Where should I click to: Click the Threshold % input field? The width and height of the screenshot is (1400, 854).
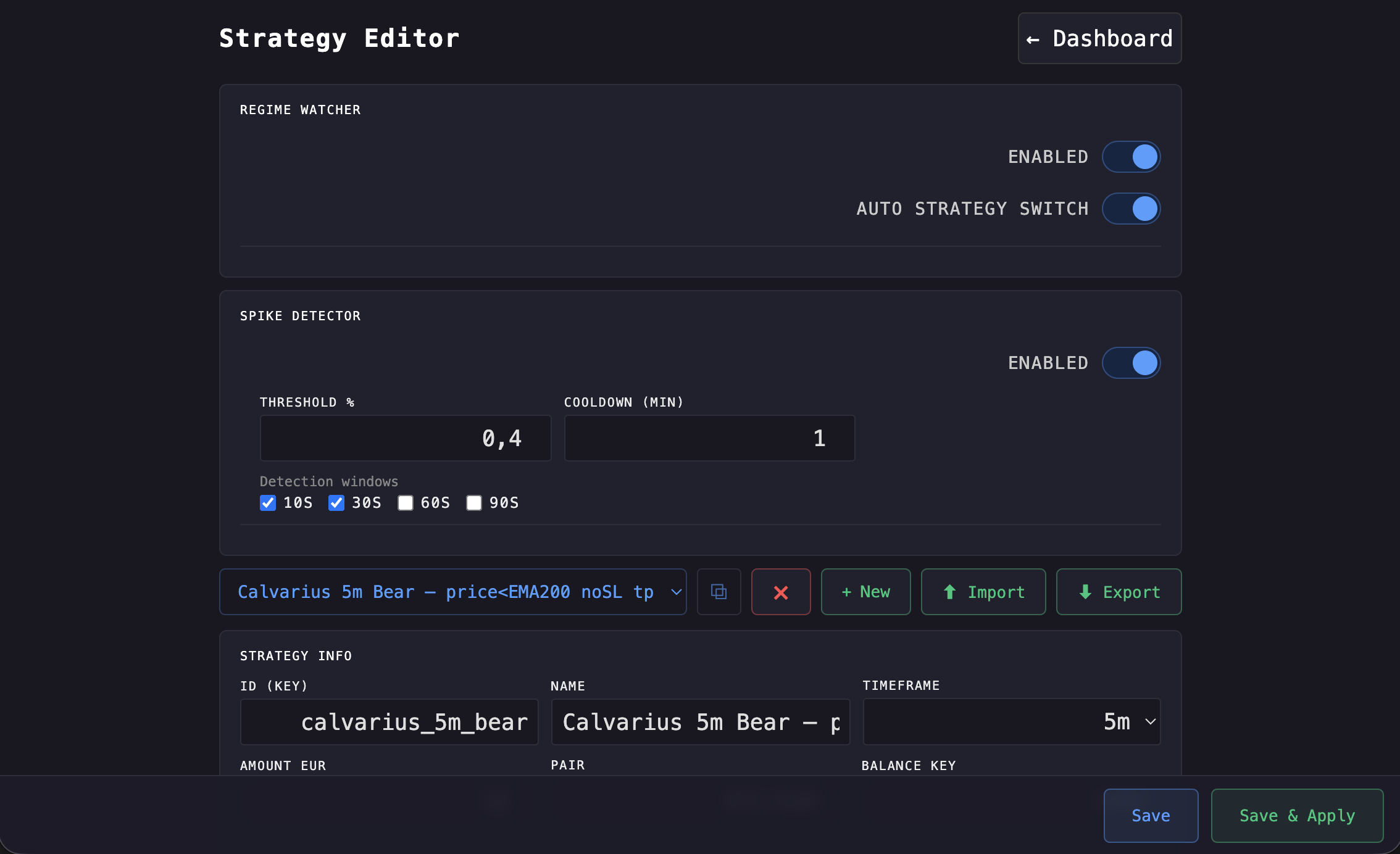[x=405, y=438]
